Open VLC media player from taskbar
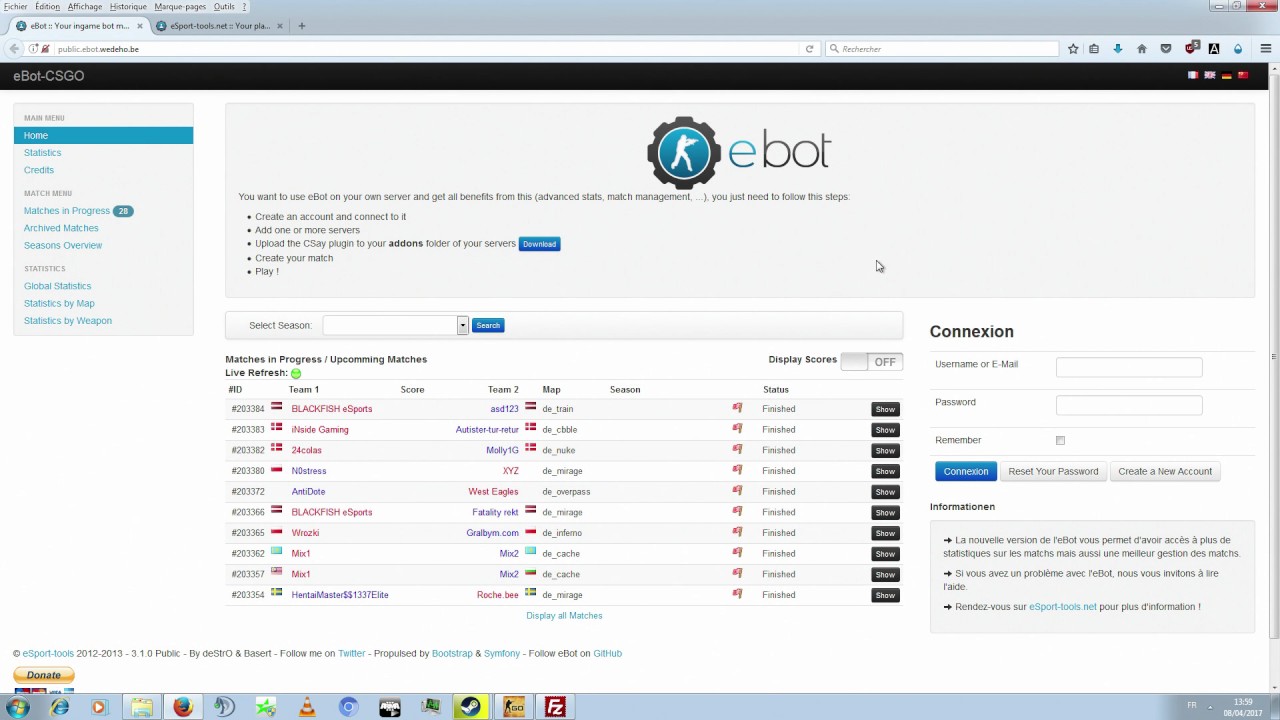1280x720 pixels. 306,707
